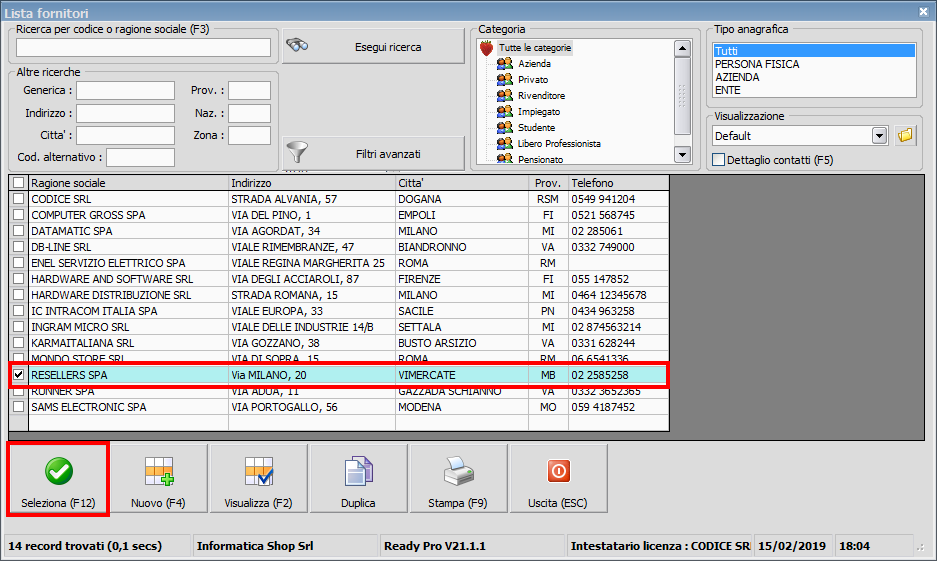Choose Tutti in Tipo anagrafica list

[813, 51]
